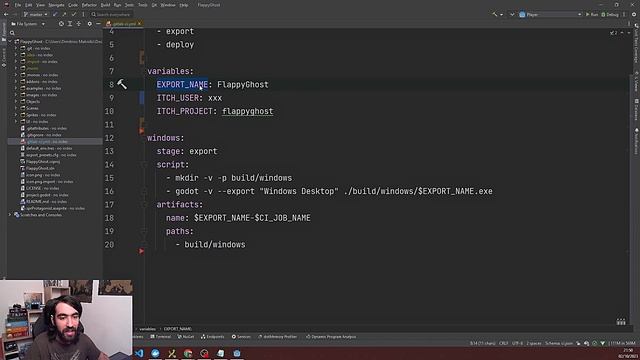Click the windows key on line 12
The width and height of the screenshot is (640, 360).
pyautogui.click(x=163, y=138)
